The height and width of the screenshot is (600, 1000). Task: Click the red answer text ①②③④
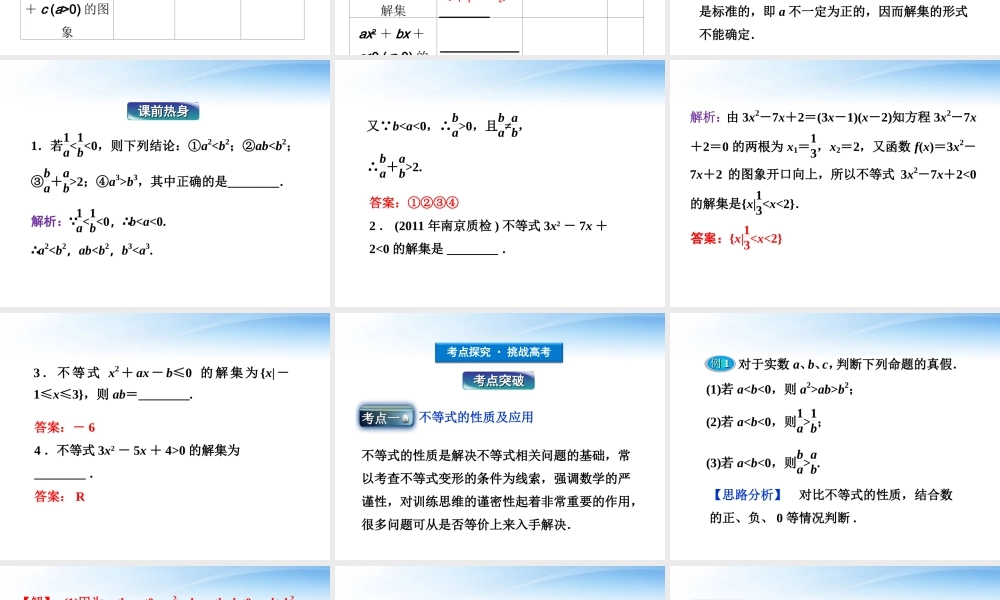coord(433,203)
